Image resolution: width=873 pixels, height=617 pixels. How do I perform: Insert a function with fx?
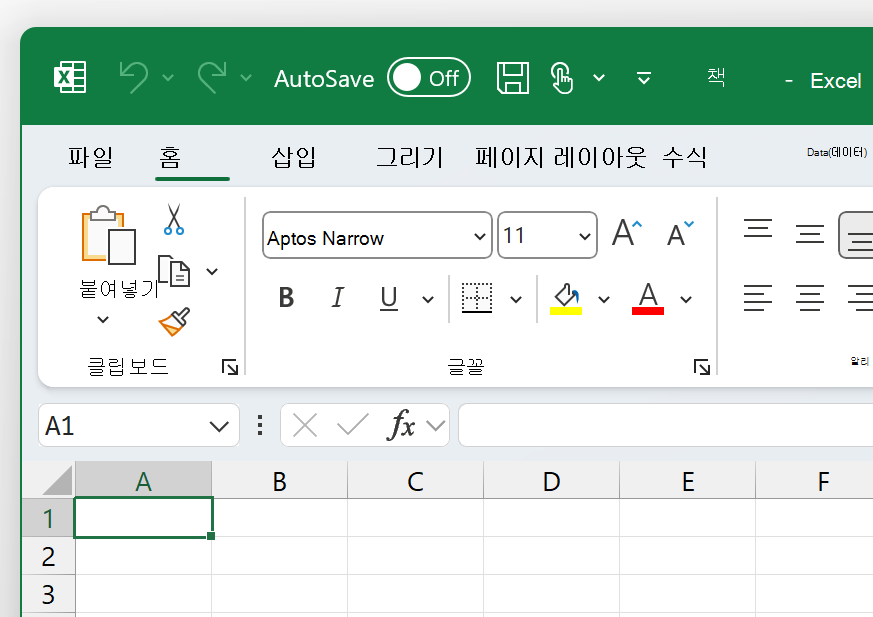[401, 426]
